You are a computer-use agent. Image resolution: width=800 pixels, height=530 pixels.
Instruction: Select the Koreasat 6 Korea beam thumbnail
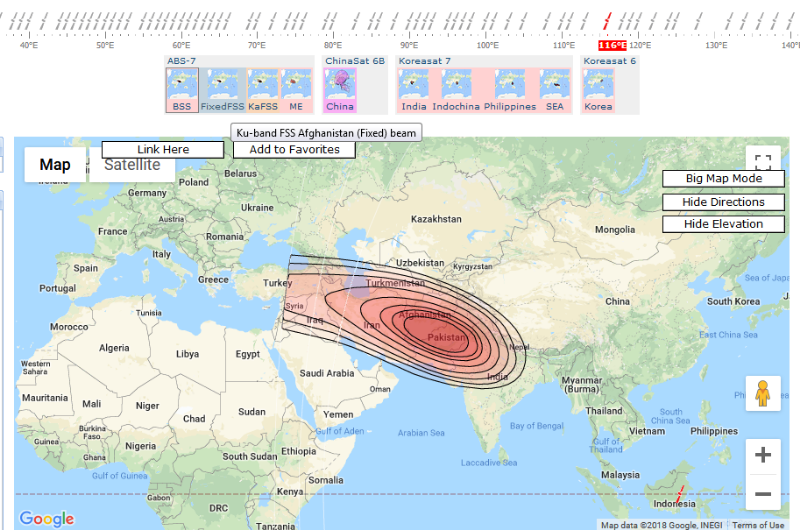598,90
